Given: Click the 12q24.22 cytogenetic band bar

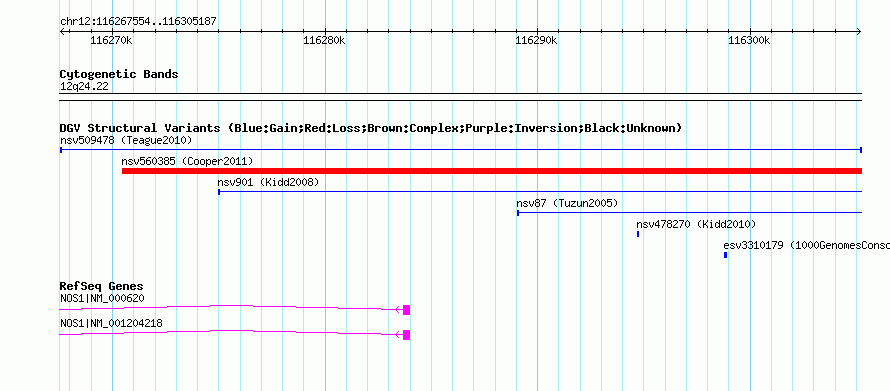Looking at the screenshot, I should coord(461,97).
